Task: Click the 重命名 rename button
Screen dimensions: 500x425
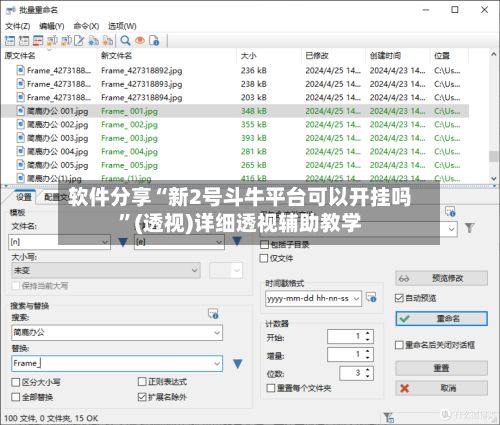Action: tap(441, 318)
